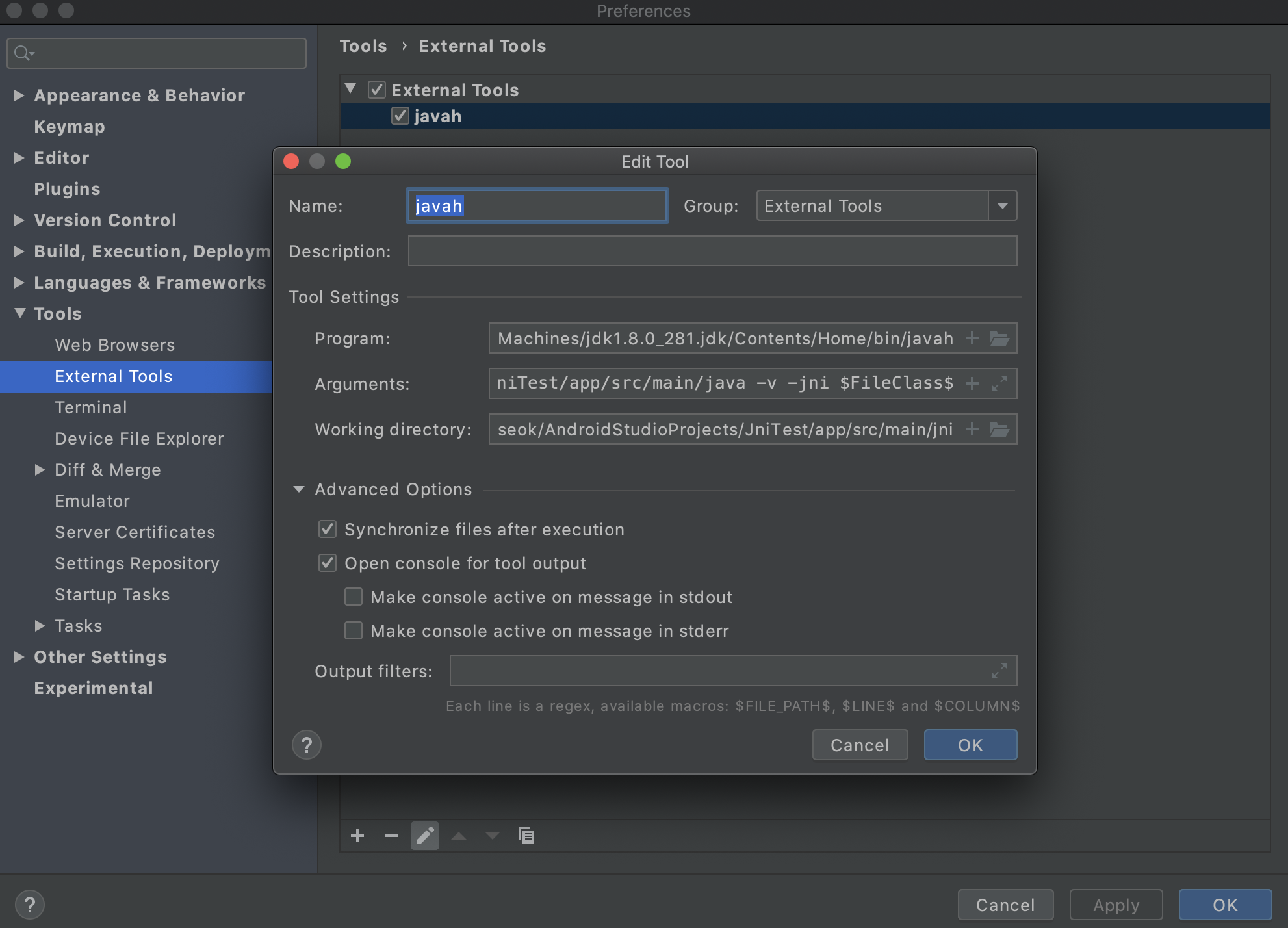Click the copy tool icon in toolbar
The image size is (1288, 928).
(x=526, y=836)
